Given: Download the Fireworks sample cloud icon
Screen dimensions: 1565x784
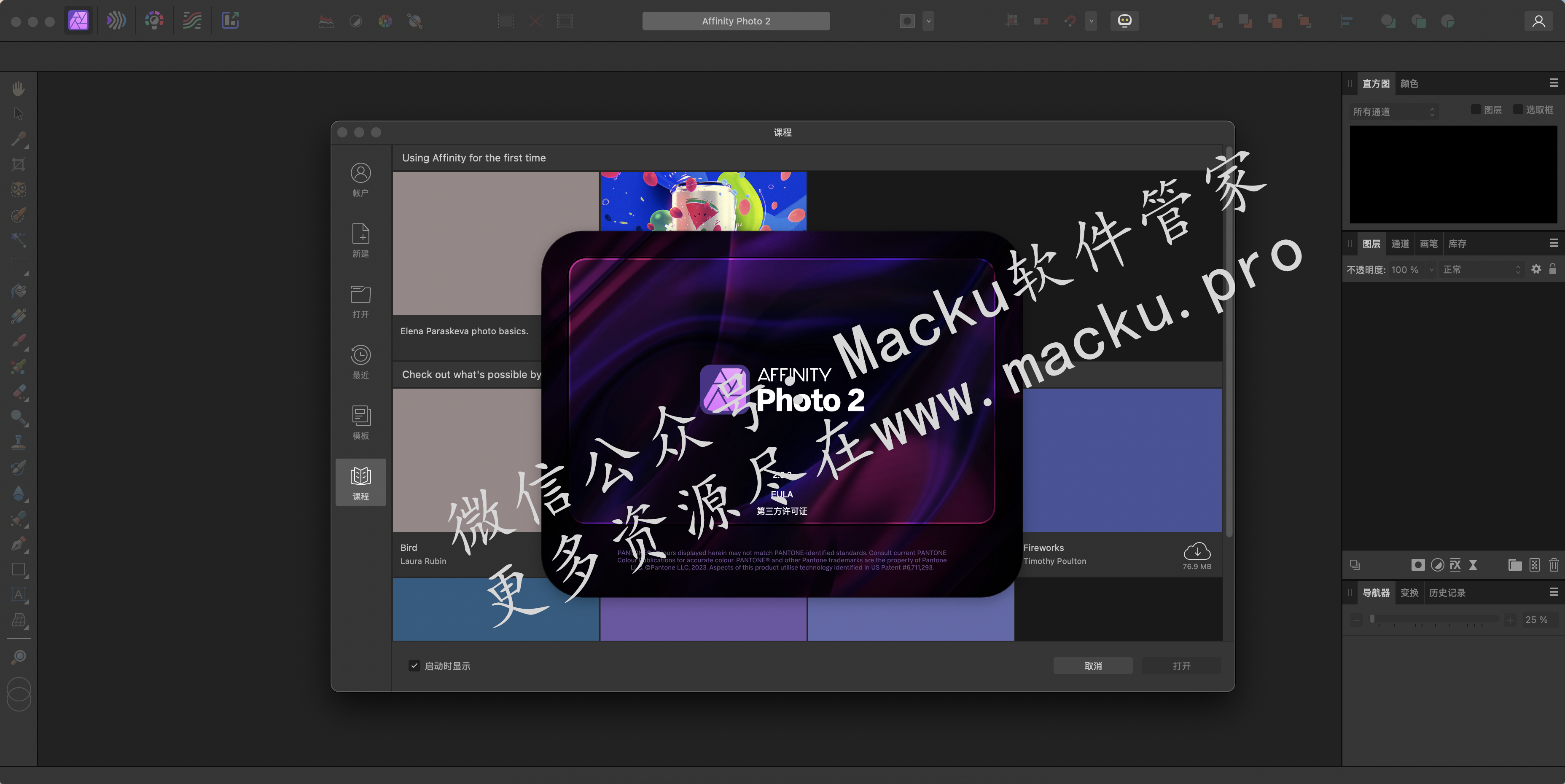Looking at the screenshot, I should pyautogui.click(x=1197, y=551).
